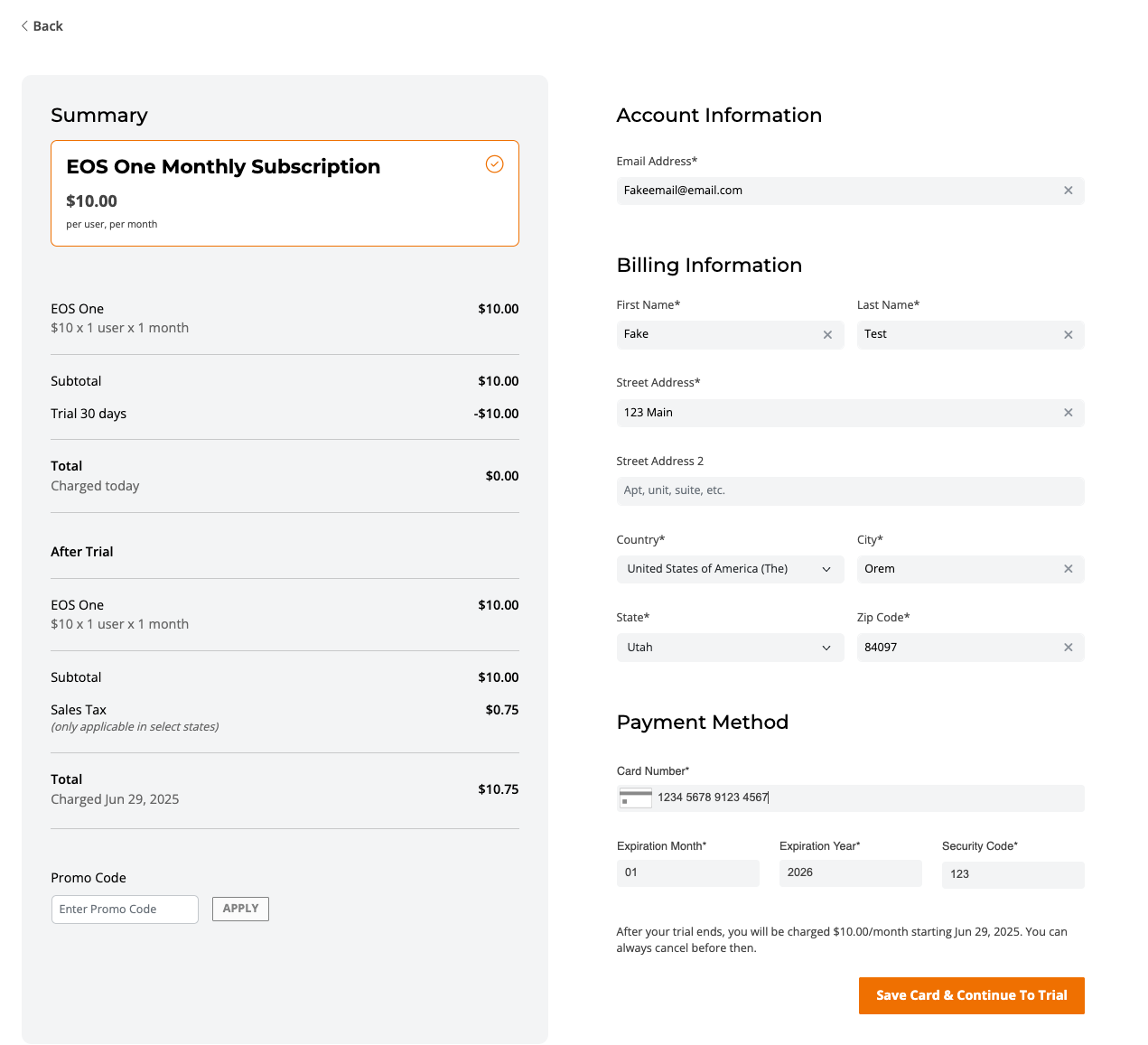Select the EOS One Monthly Subscription plan card
1148x1045 pixels.
click(x=285, y=193)
